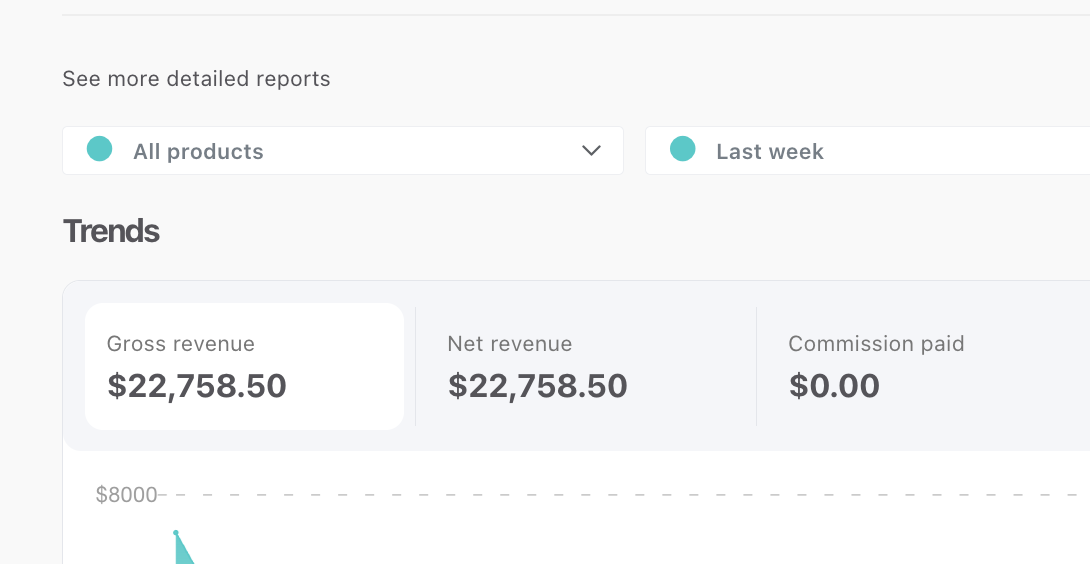Open the See more detailed reports link
The image size is (1090, 564).
coord(196,79)
